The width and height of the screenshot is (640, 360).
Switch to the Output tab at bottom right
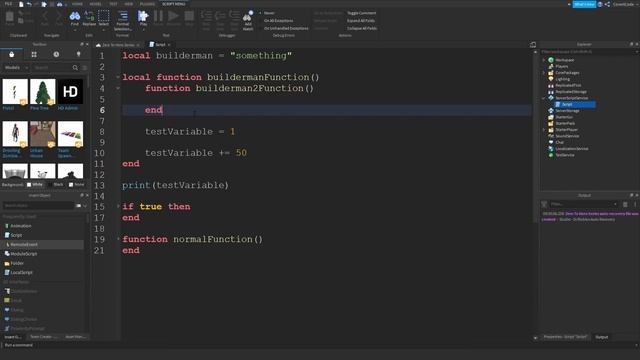(602, 337)
